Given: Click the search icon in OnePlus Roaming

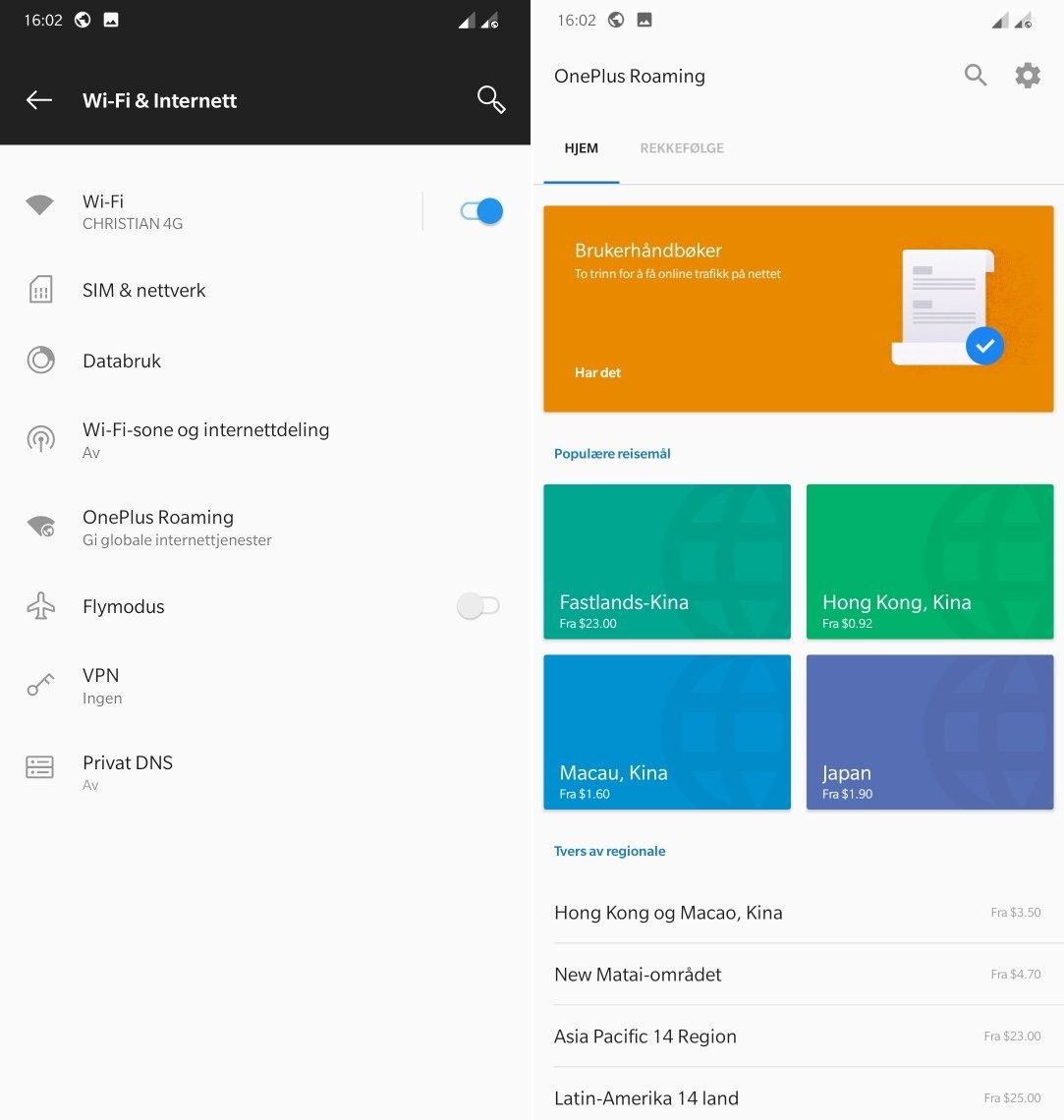Looking at the screenshot, I should (x=975, y=76).
